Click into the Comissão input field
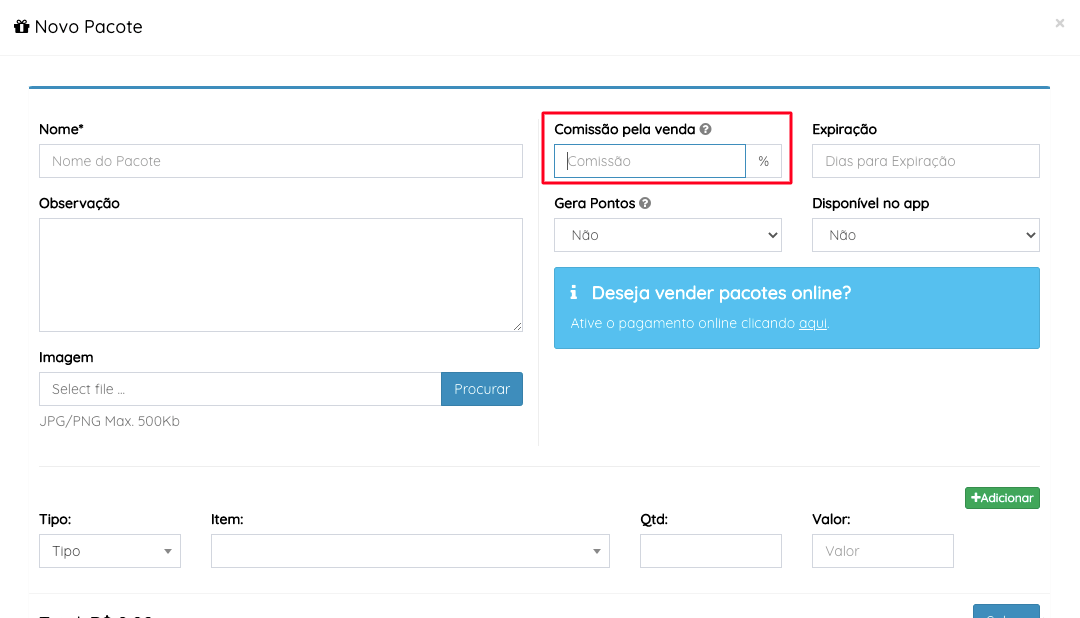The height and width of the screenshot is (618, 1080). (650, 161)
